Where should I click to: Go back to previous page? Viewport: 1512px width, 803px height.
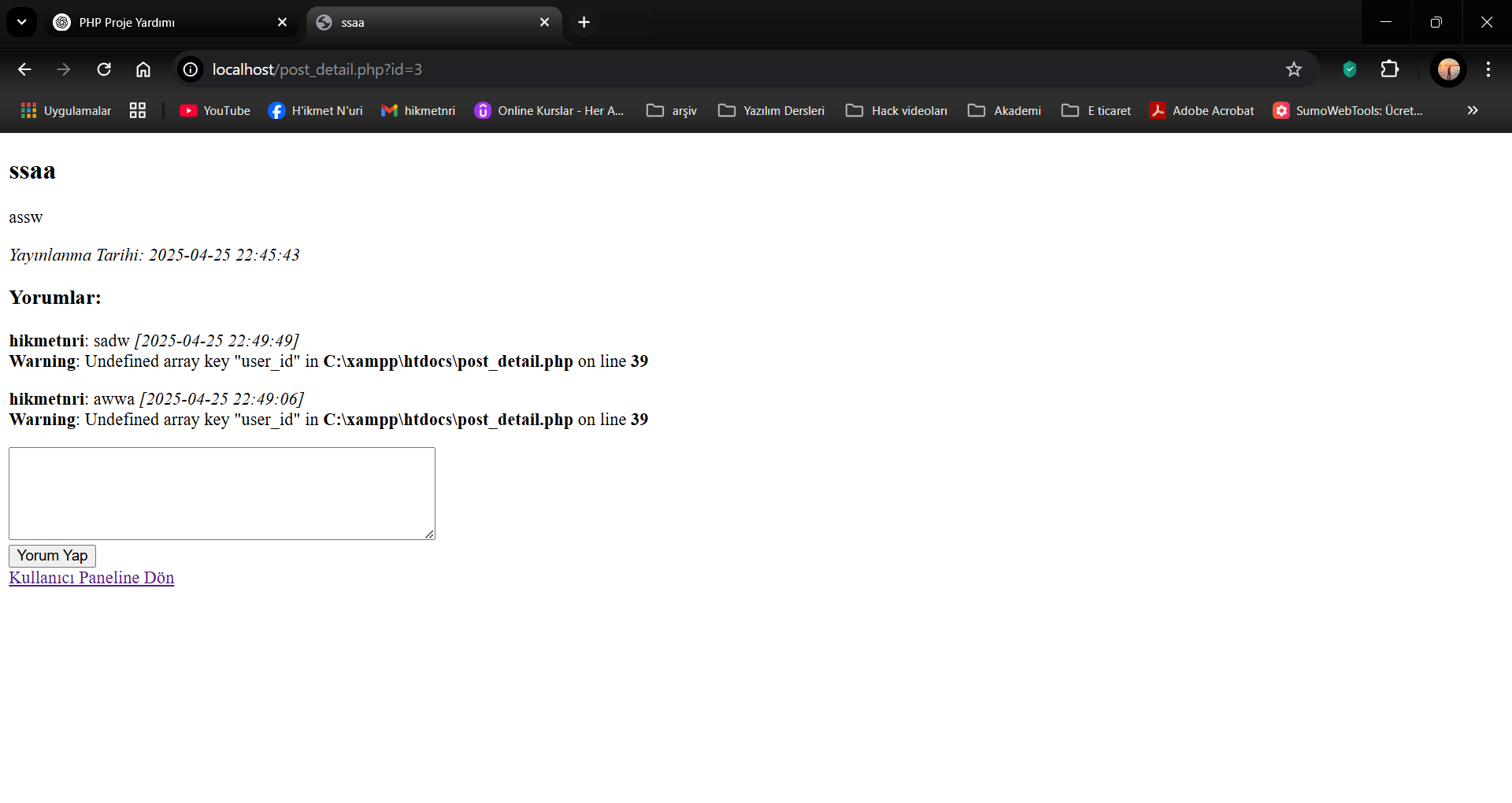click(x=24, y=69)
